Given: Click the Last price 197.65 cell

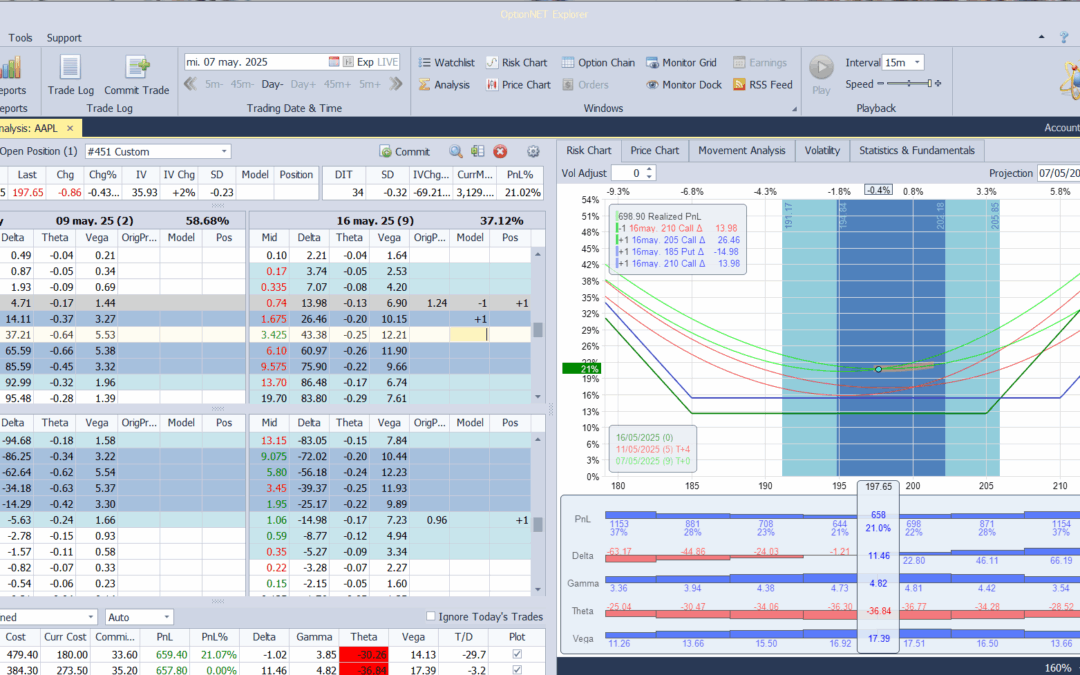Looking at the screenshot, I should click(x=28, y=193).
